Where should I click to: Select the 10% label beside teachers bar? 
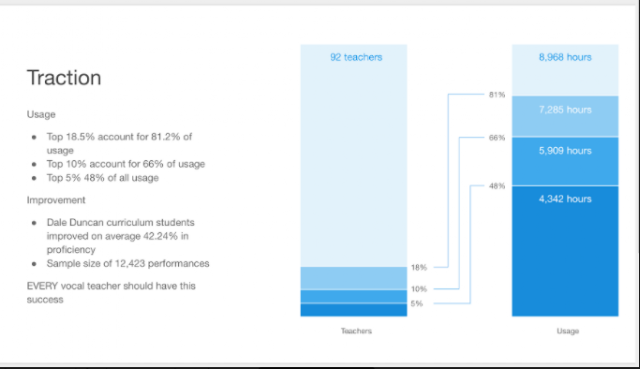(x=419, y=289)
